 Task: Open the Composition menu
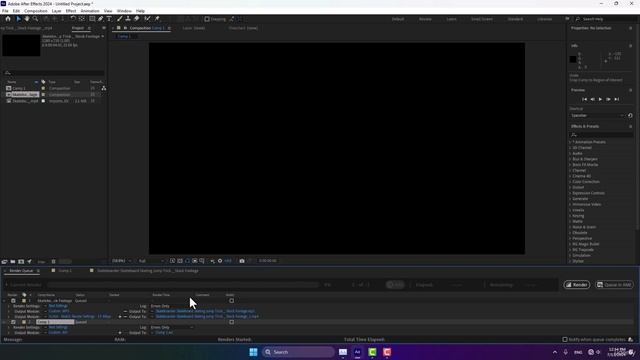click(36, 11)
